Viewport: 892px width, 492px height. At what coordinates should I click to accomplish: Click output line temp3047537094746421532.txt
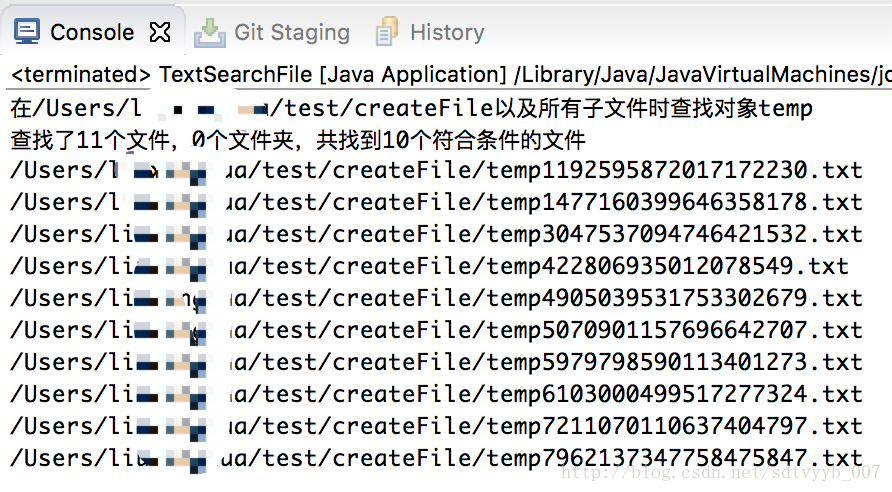point(436,234)
